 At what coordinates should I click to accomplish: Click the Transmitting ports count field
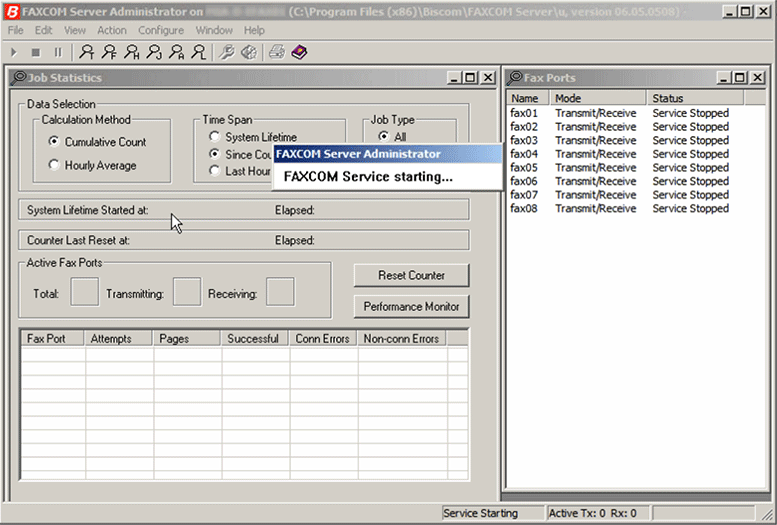(187, 292)
